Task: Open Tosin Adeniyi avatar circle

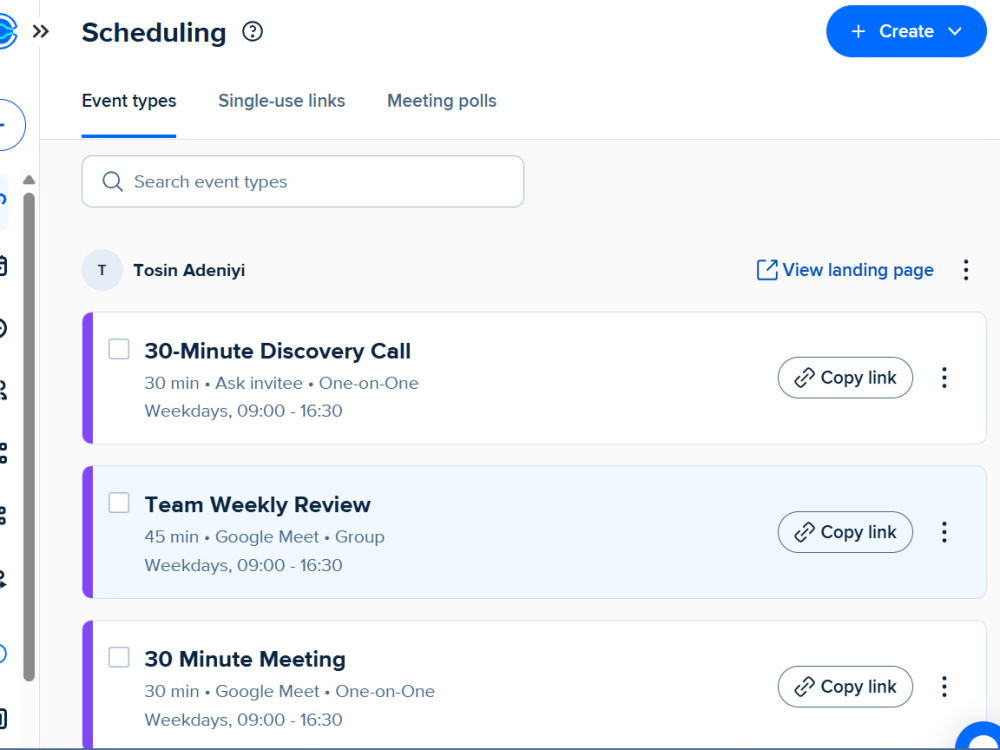Action: click(x=102, y=270)
